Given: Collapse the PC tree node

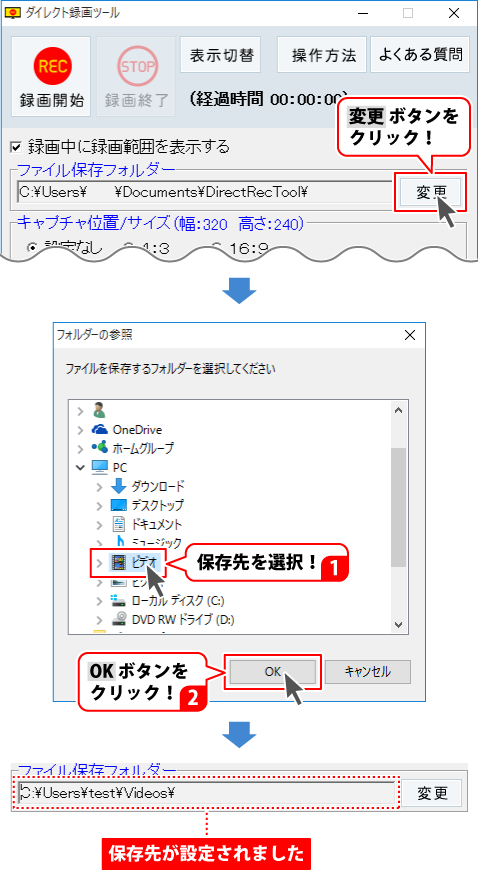Looking at the screenshot, I should coord(81,468).
